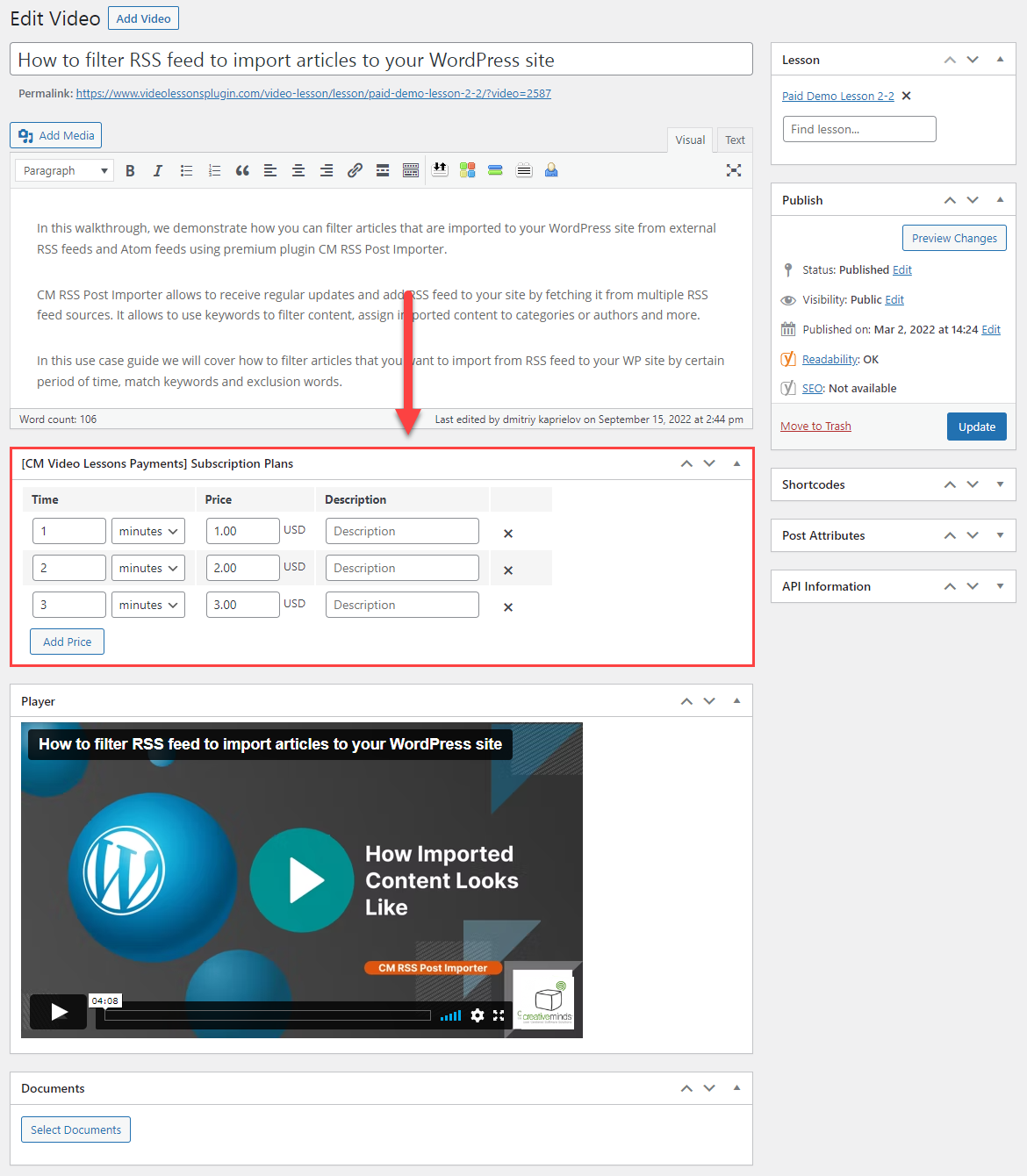This screenshot has width=1027, height=1176.
Task: Click the green and blue bars toolbar icon
Action: (x=495, y=170)
